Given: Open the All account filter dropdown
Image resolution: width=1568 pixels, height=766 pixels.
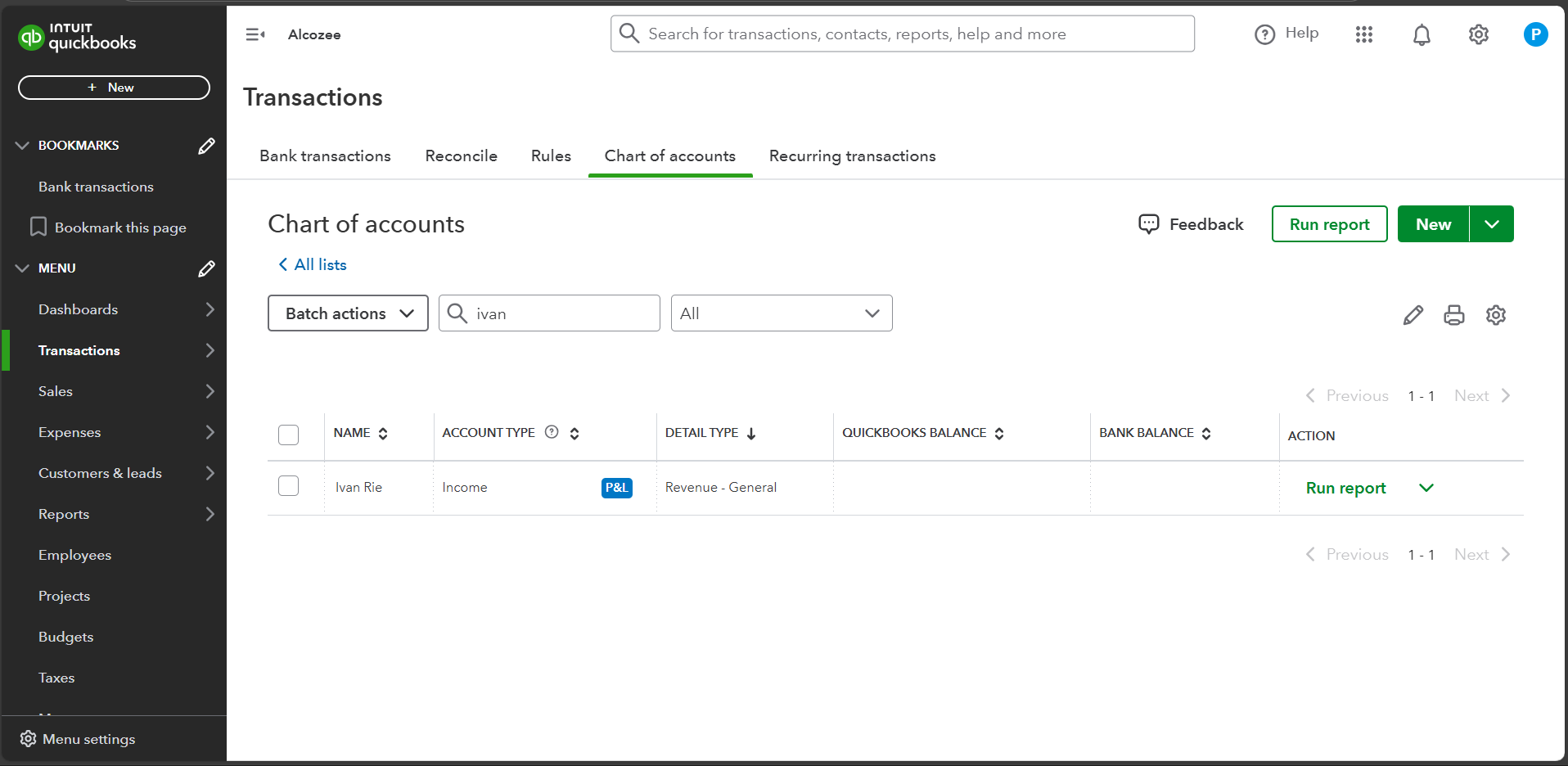Looking at the screenshot, I should (x=781, y=313).
